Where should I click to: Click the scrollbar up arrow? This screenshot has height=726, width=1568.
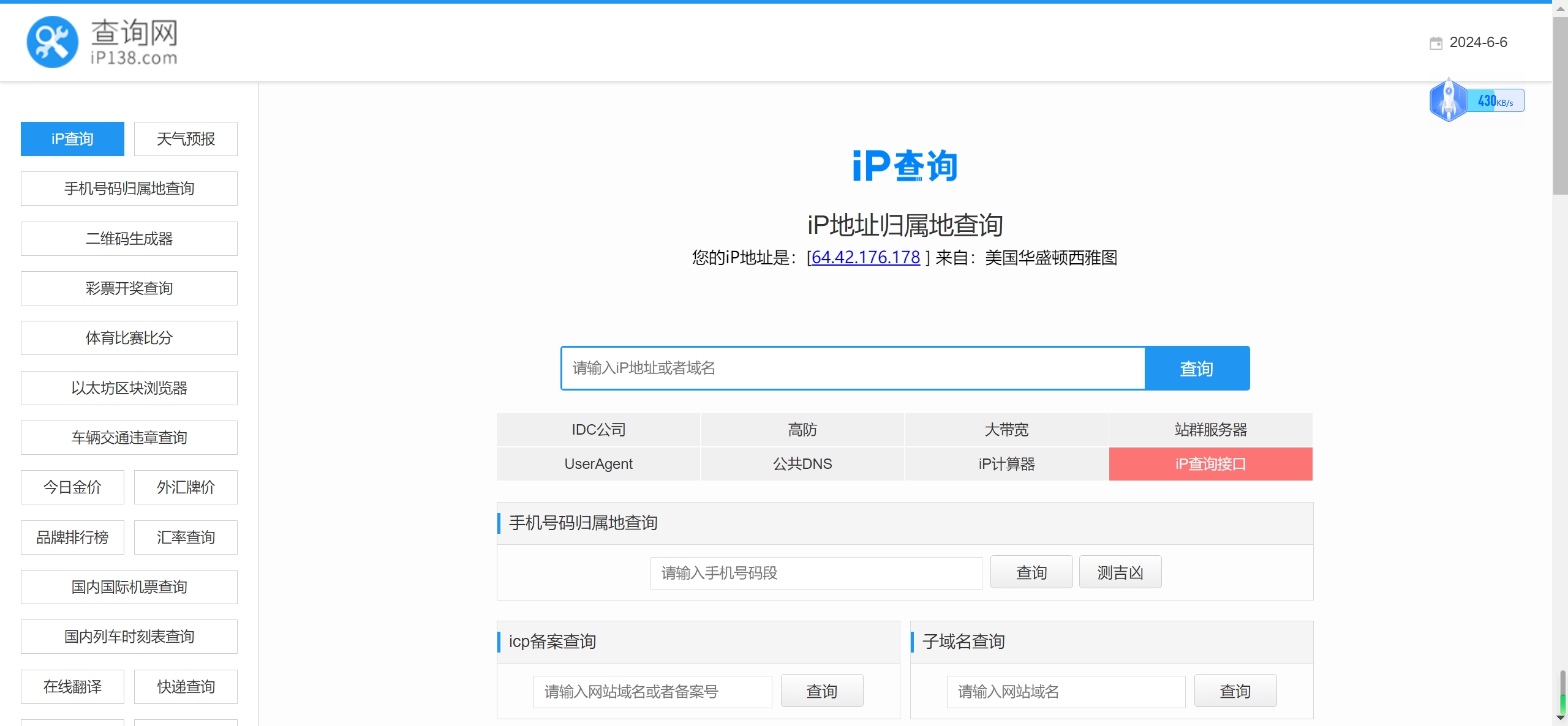click(x=1560, y=9)
